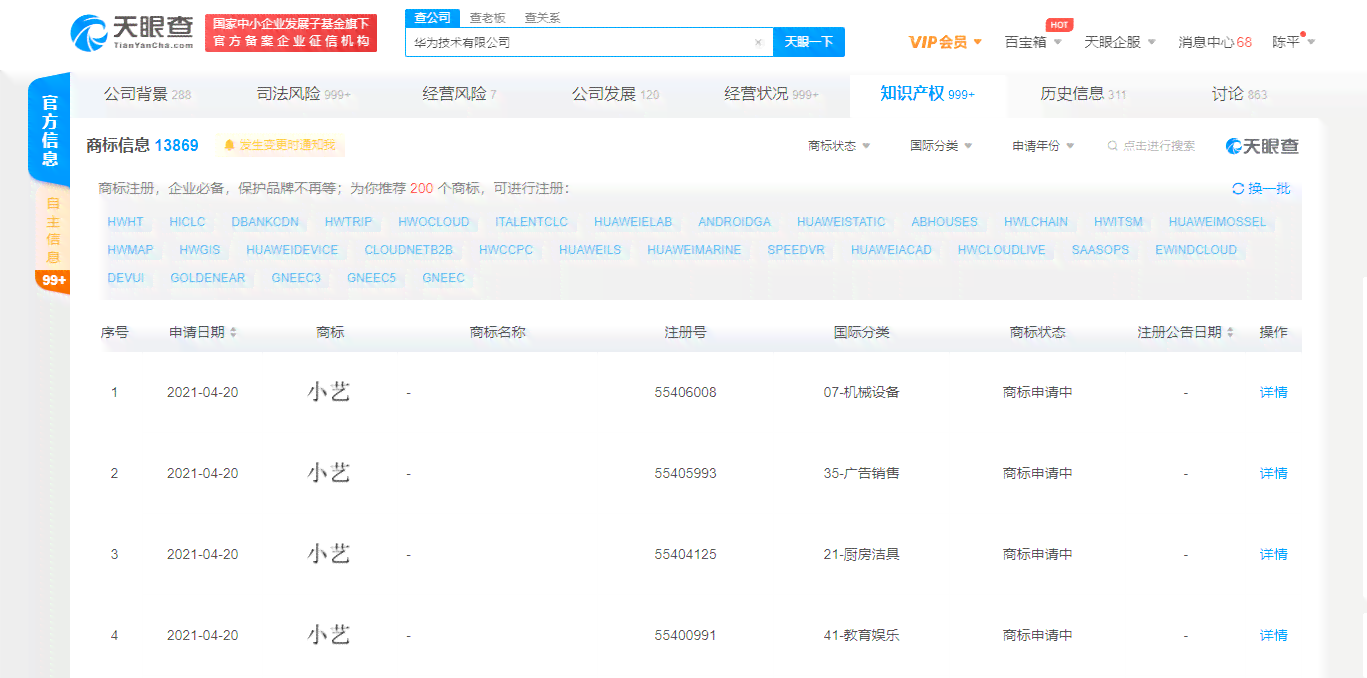Click the refresh icon next to 换一批
This screenshot has width=1367, height=678.
(x=1238, y=188)
